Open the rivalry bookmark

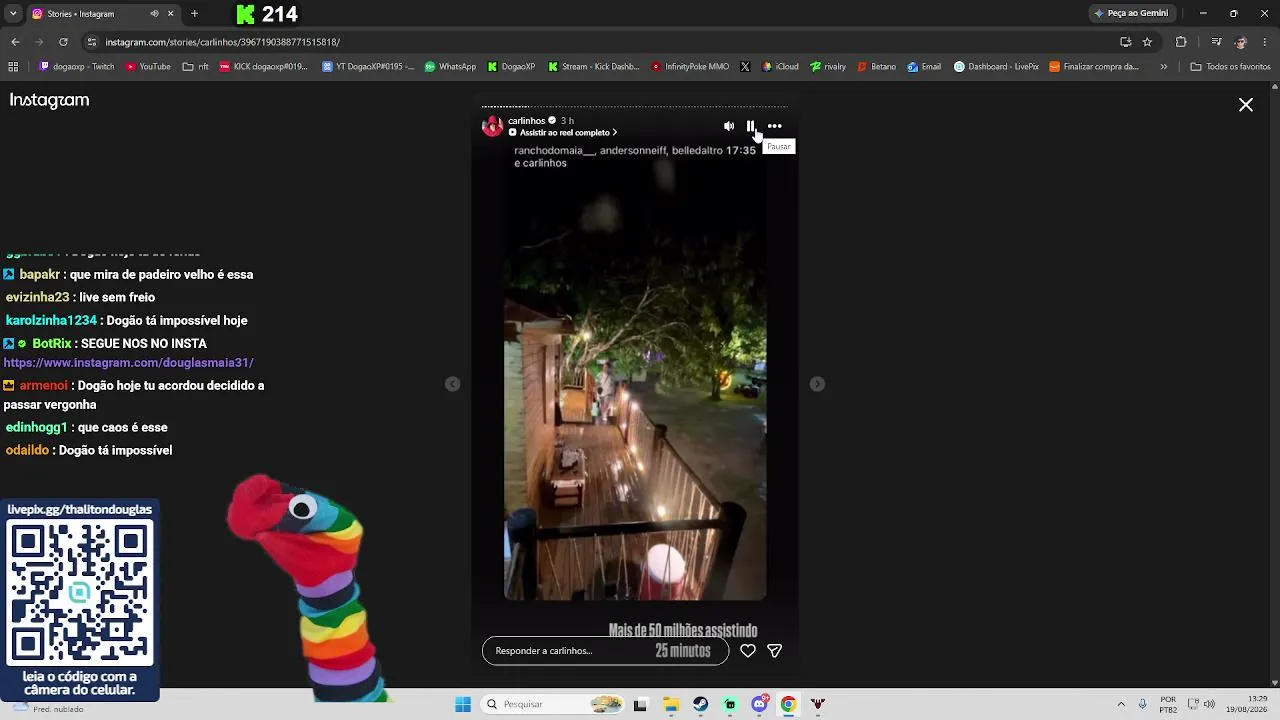tap(828, 67)
